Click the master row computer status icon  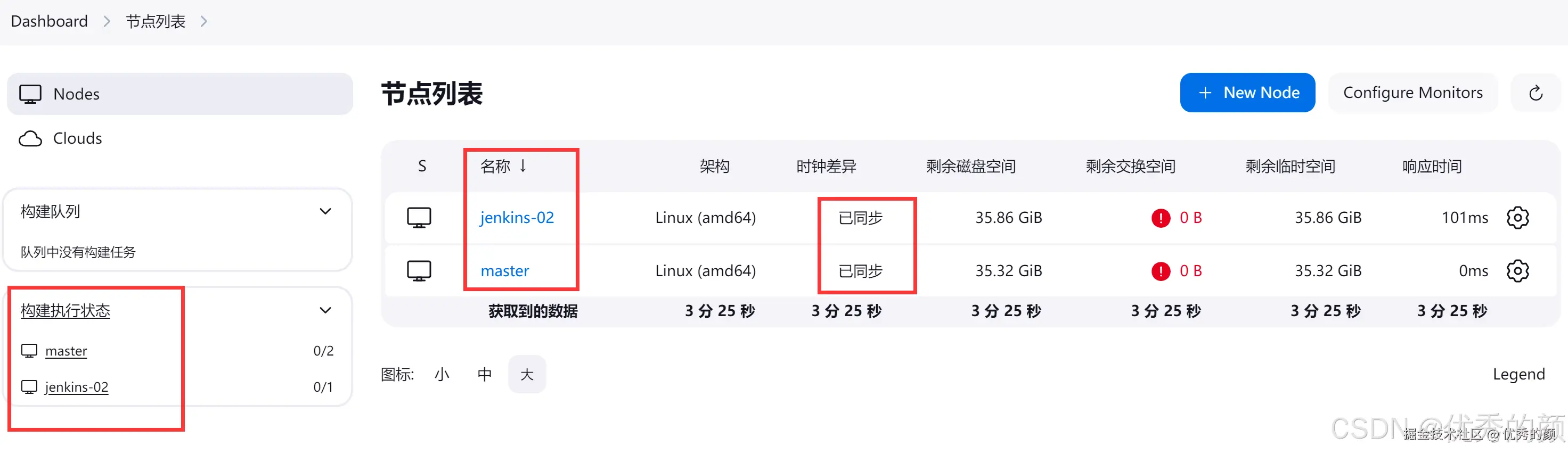point(419,271)
